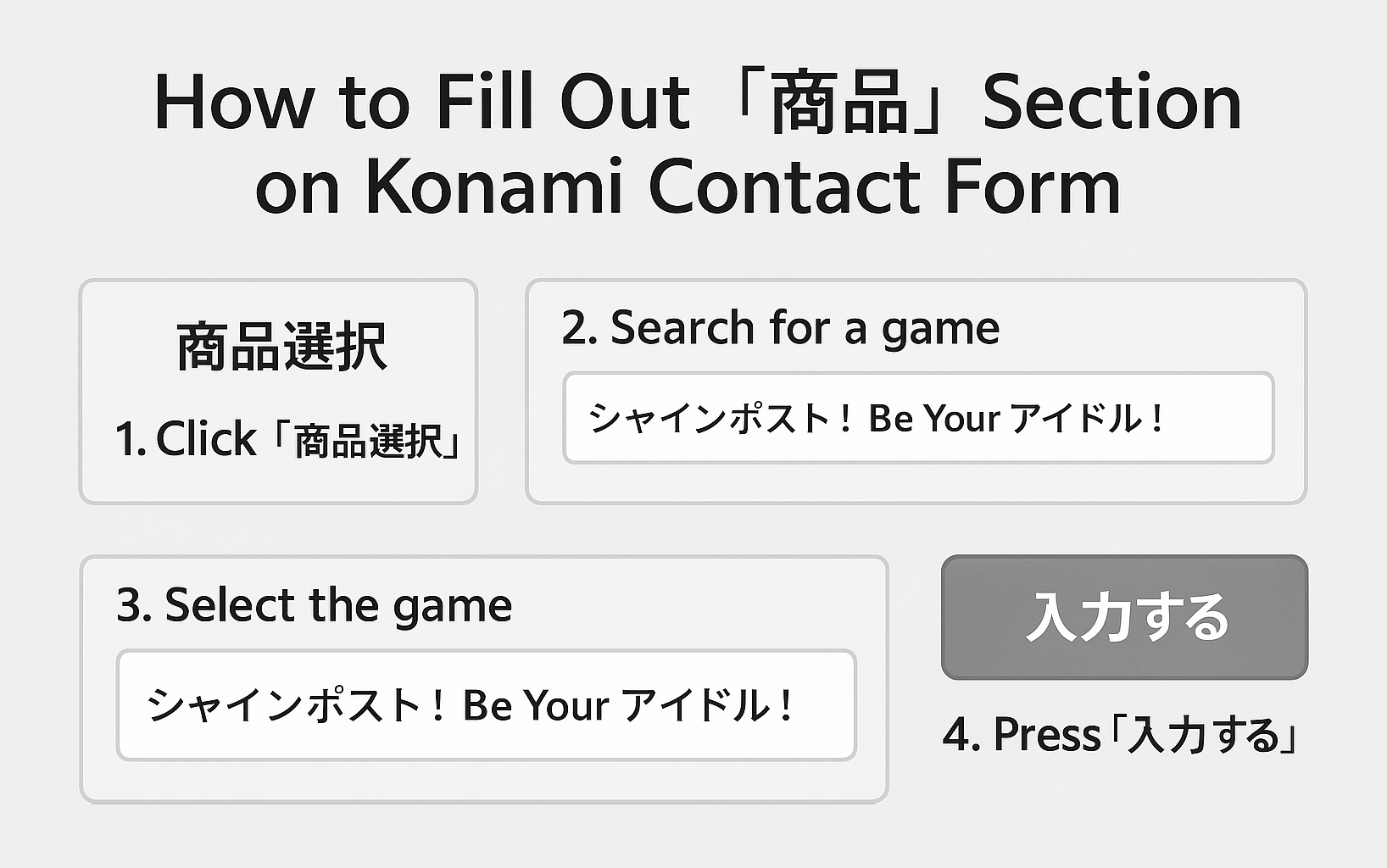Select the シャインポスト game result in step 3
Screen dimensions: 1387x868
tap(486, 705)
